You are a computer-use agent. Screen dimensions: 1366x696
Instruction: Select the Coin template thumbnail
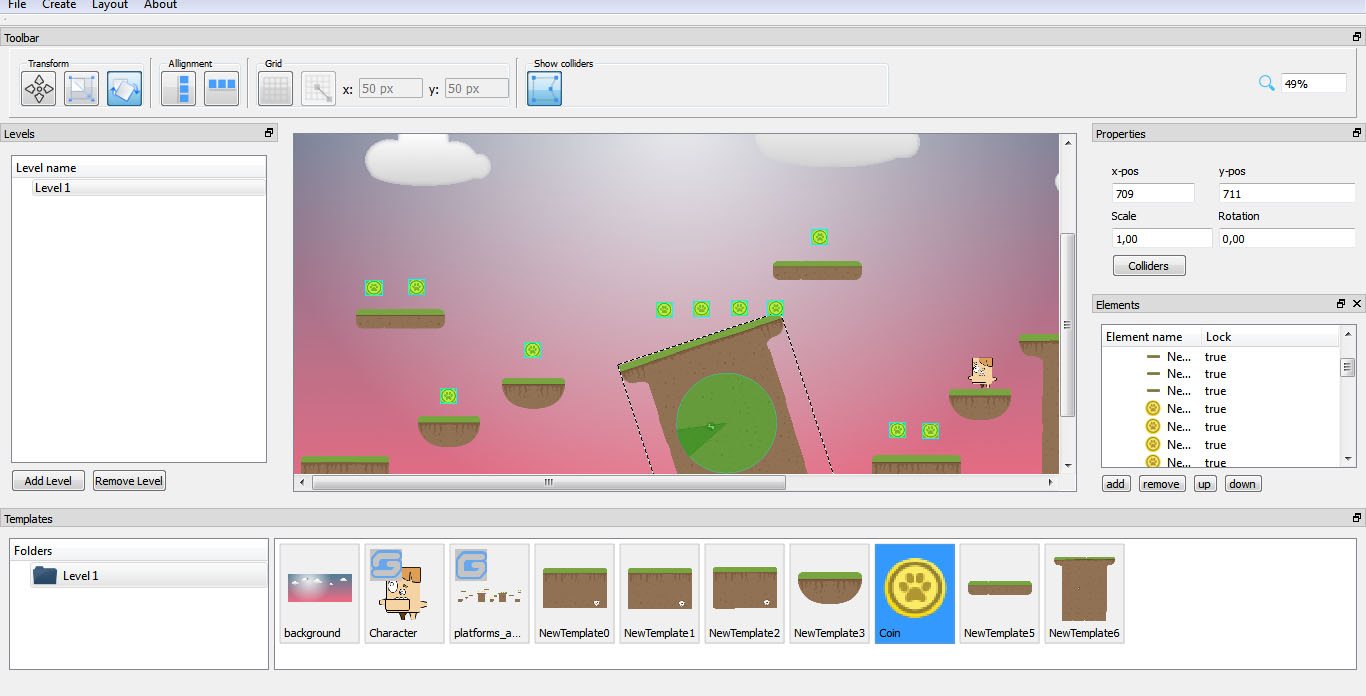point(914,594)
